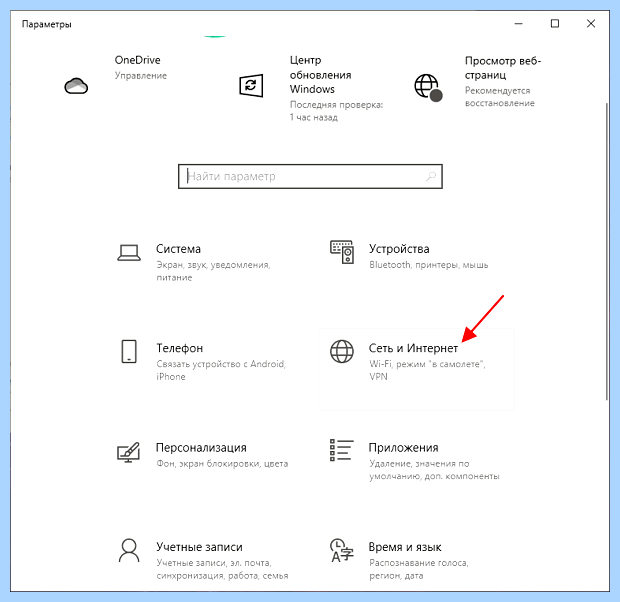Maximize the Параметры window

[555, 24]
